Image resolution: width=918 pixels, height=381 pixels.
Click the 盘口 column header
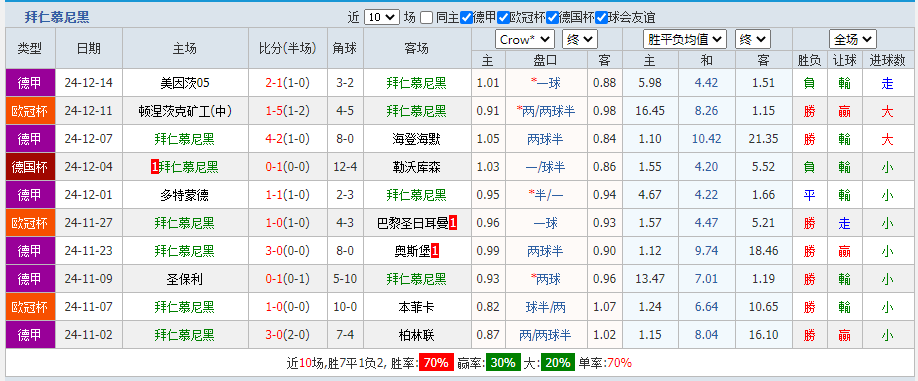(545, 60)
